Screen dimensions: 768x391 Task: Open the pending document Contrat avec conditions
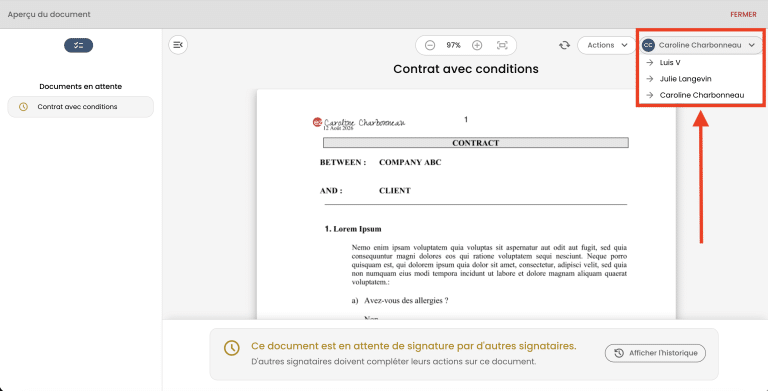tap(80, 107)
